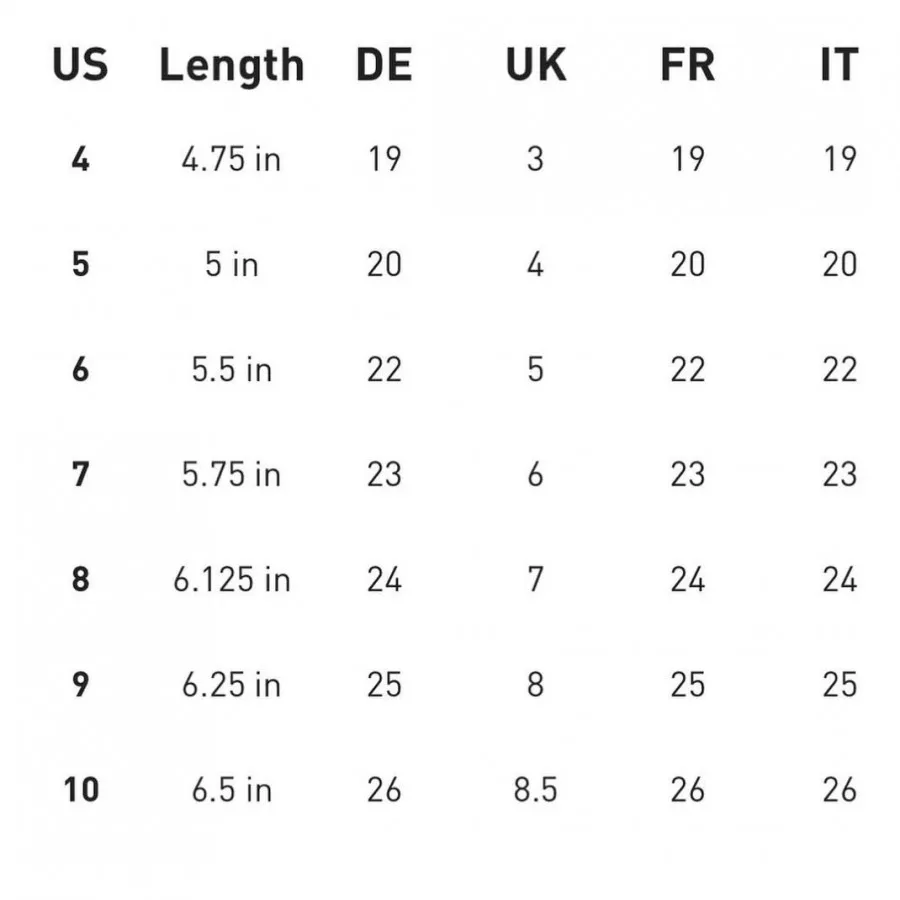Click the 6.125 in length cell
900x900 pixels.
point(231,579)
